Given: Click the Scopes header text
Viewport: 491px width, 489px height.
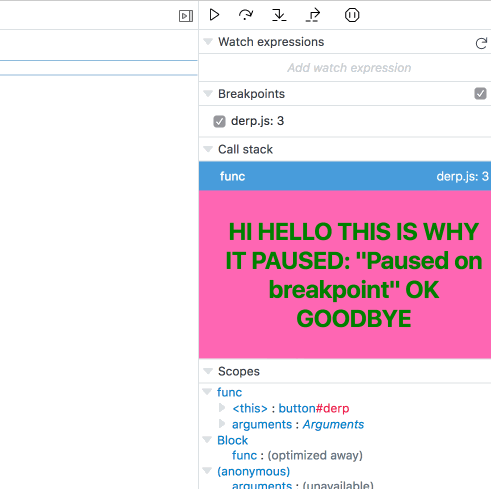Looking at the screenshot, I should pyautogui.click(x=239, y=371).
